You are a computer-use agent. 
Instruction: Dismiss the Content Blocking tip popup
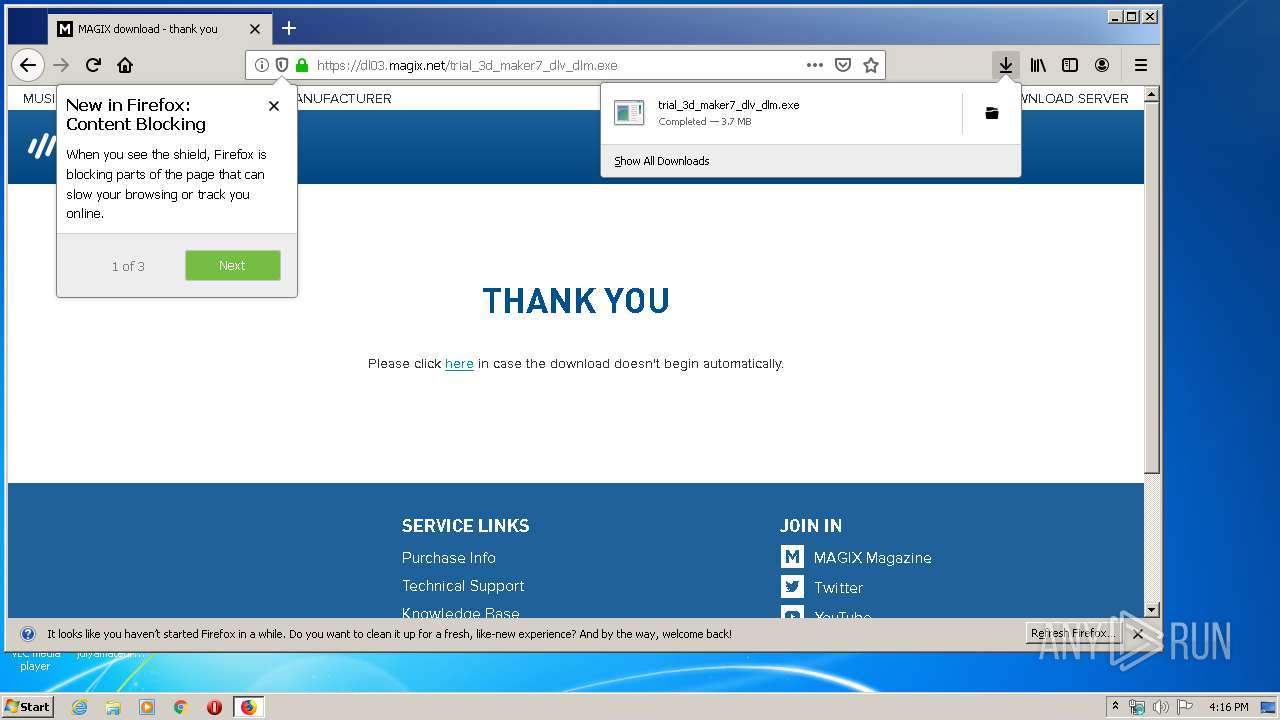point(274,106)
